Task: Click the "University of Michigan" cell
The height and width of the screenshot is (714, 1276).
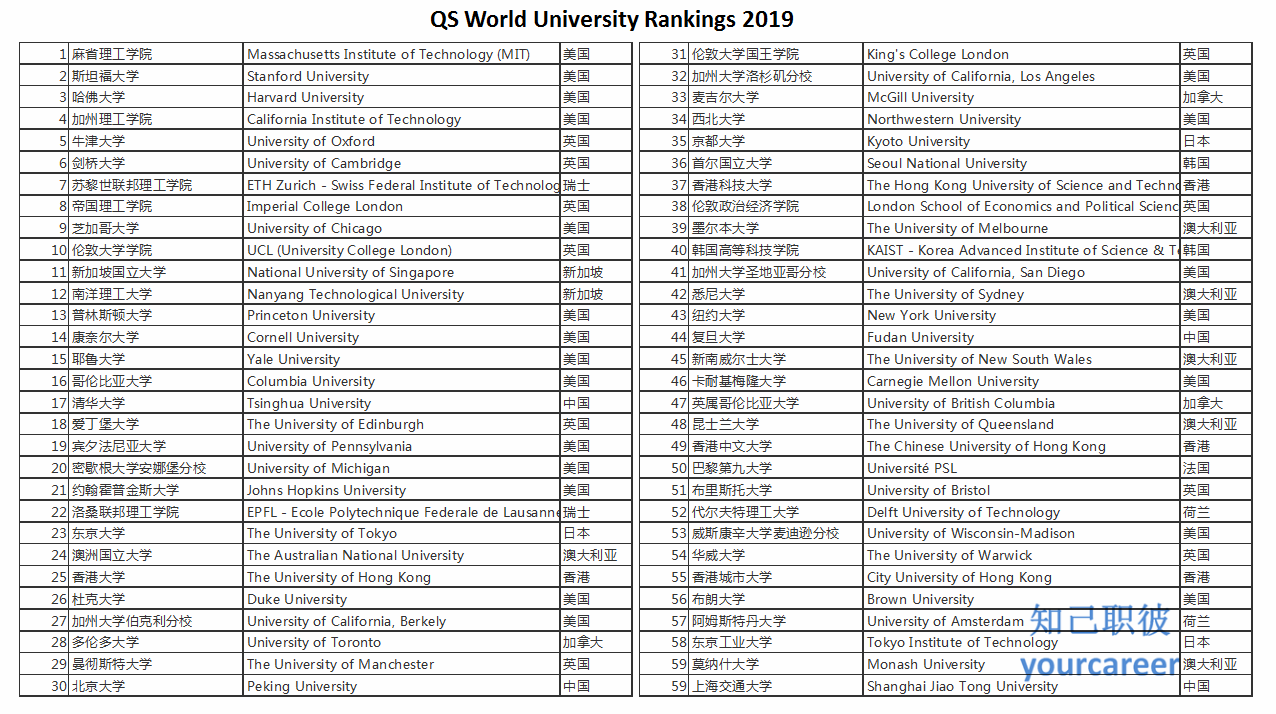Action: pos(402,468)
